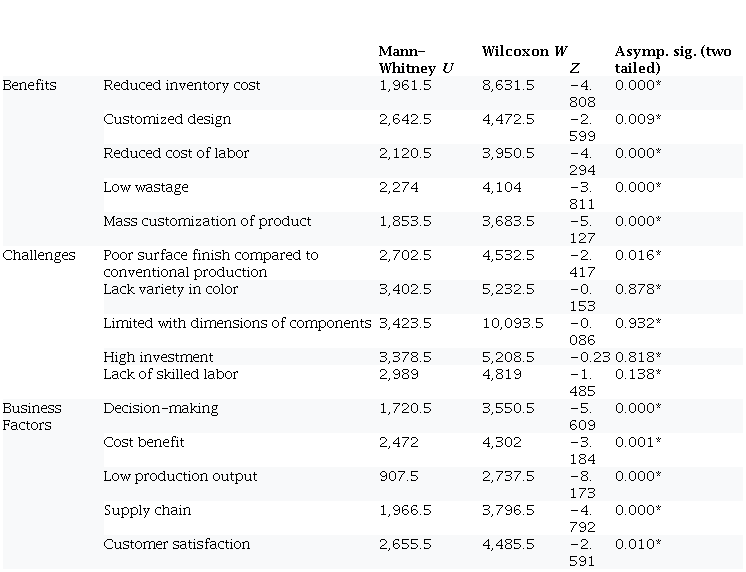This screenshot has width=746, height=572.
Task: Select the Customer satisfaction row label
Action: pyautogui.click(x=177, y=545)
